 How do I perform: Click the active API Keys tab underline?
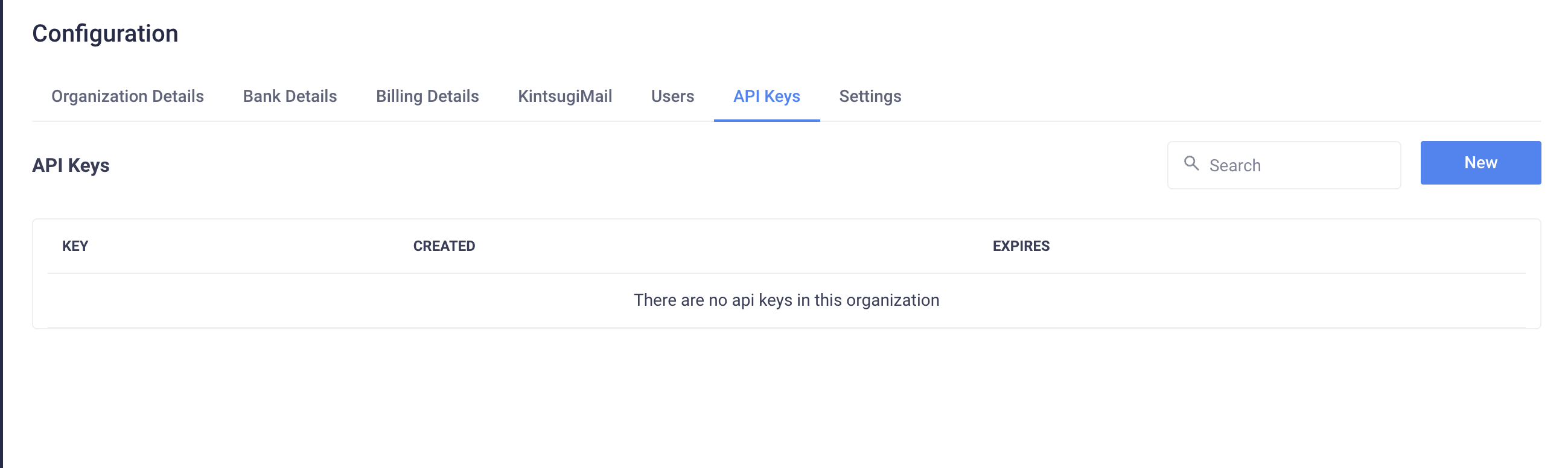(766, 122)
